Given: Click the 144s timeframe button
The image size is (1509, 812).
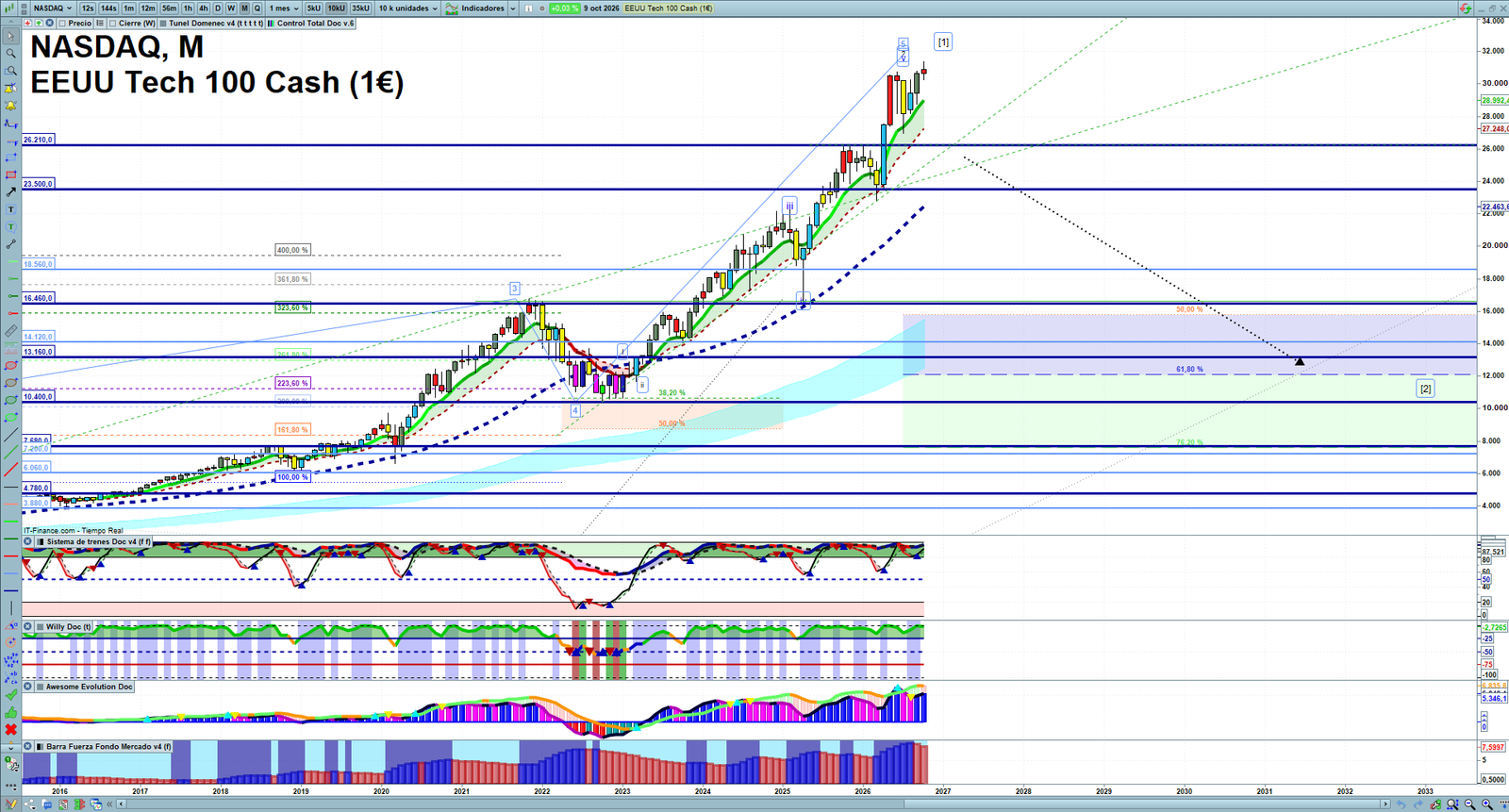Looking at the screenshot, I should click(x=108, y=8).
